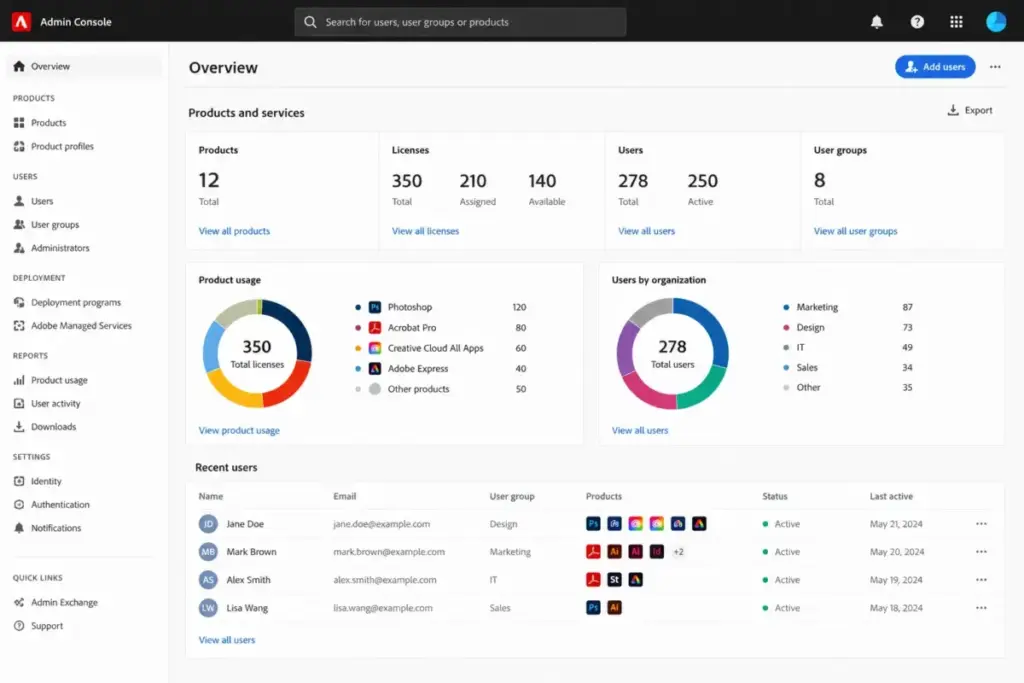The width and height of the screenshot is (1024, 683).
Task: Click the May 19, 2024 date cell
Action: [896, 580]
